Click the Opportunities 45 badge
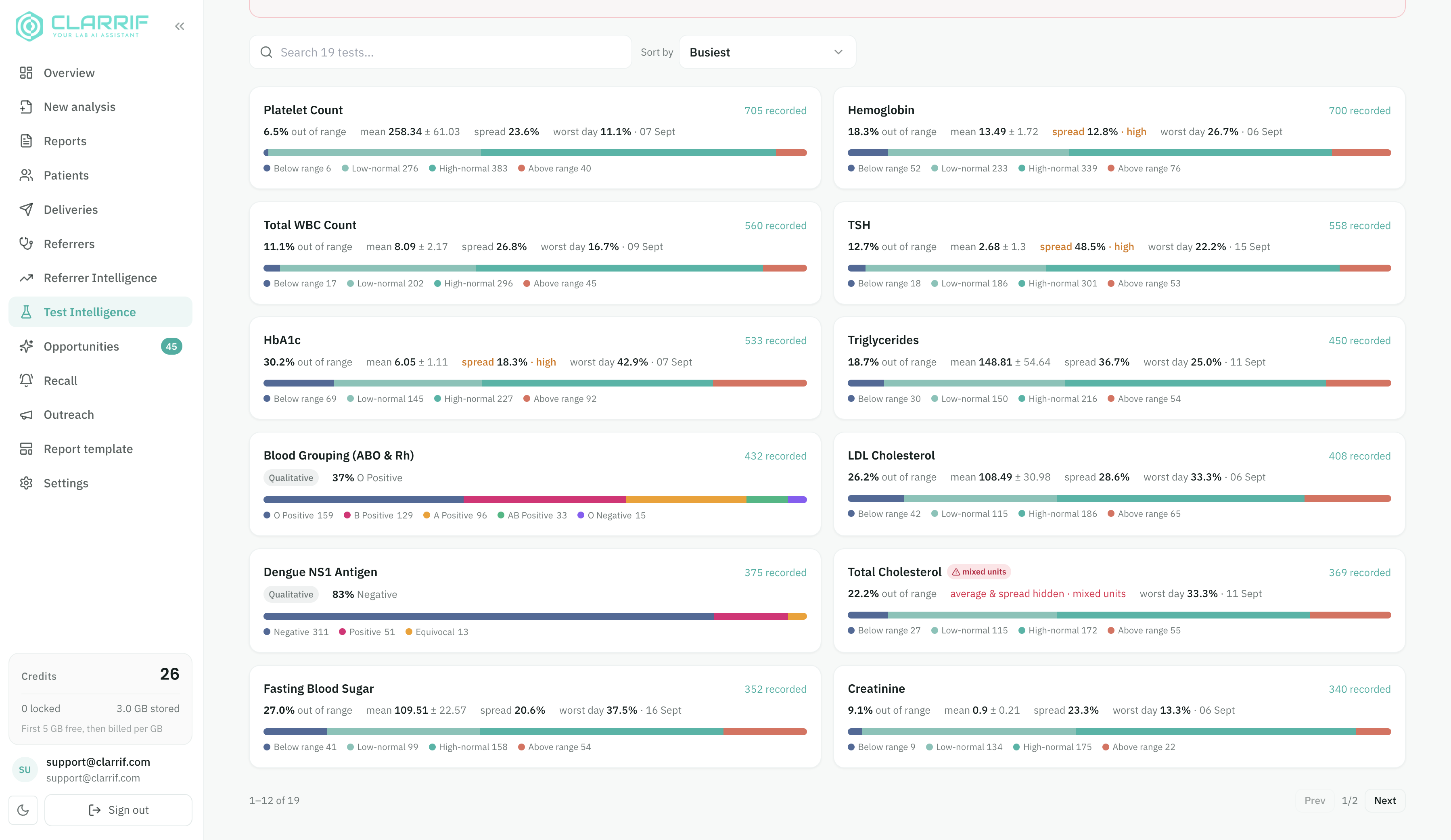This screenshot has width=1451, height=840. [171, 347]
